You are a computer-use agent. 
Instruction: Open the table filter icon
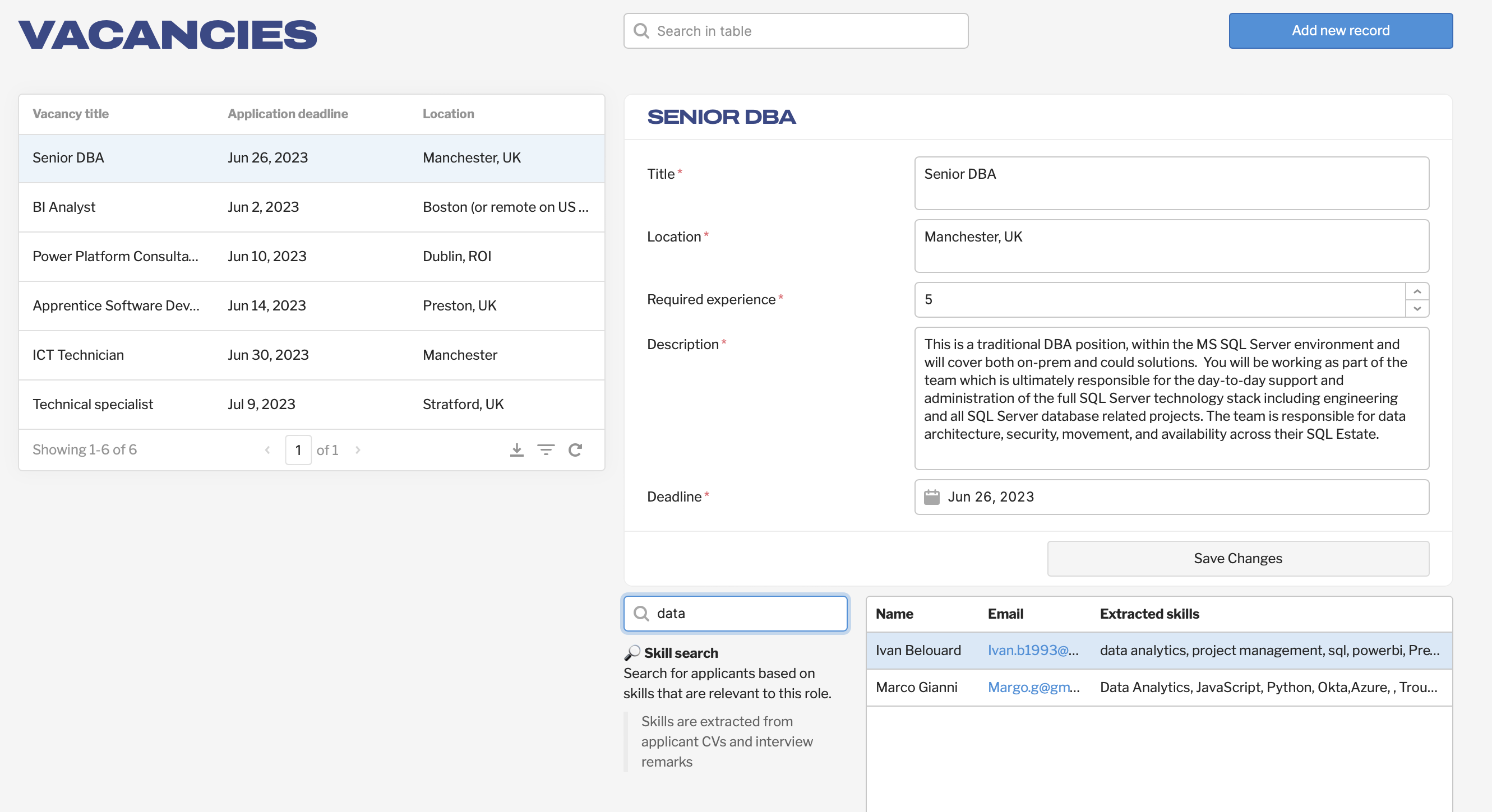pyautogui.click(x=546, y=449)
